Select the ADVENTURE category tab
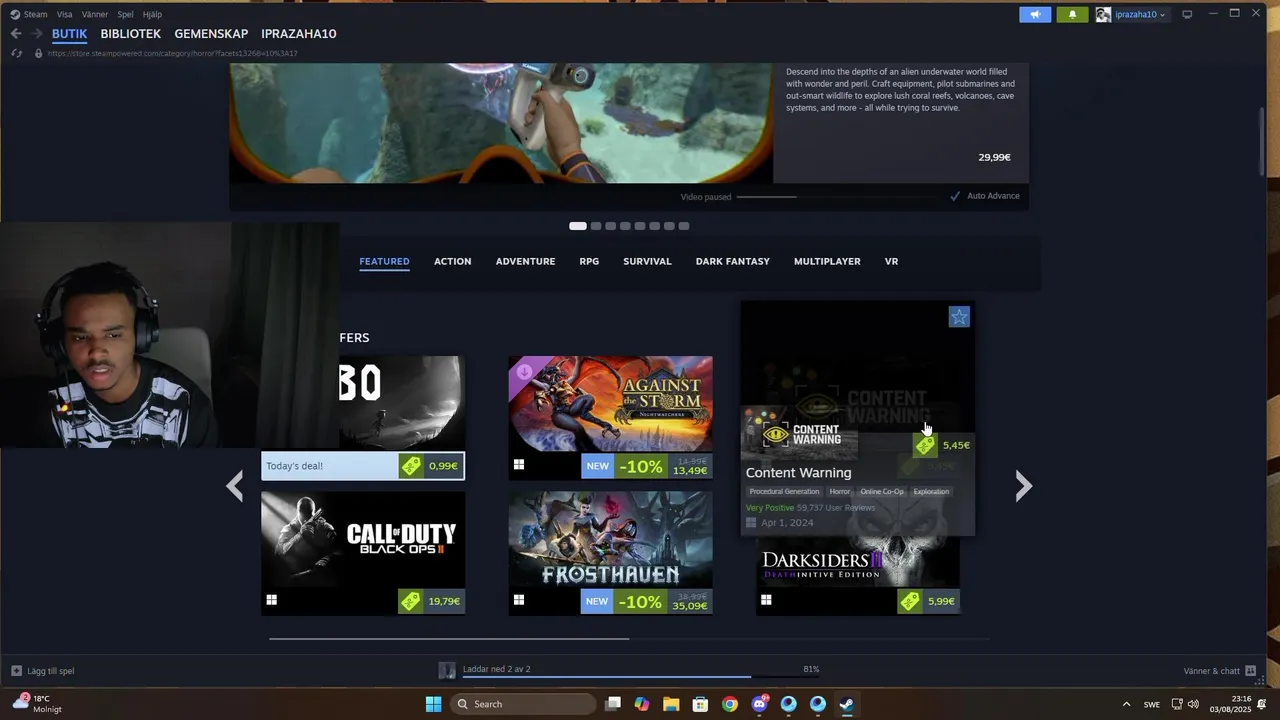The image size is (1280, 720). pyautogui.click(x=526, y=261)
